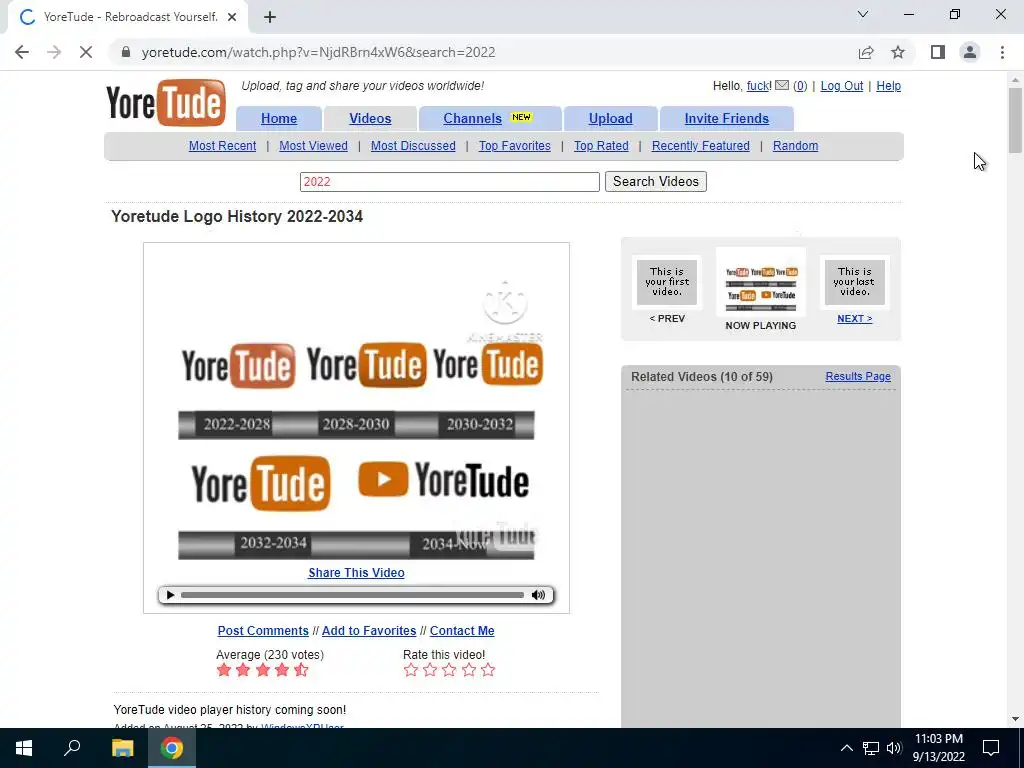Viewport: 1024px width, 768px height.
Task: Rate video two stars
Action: click(430, 670)
